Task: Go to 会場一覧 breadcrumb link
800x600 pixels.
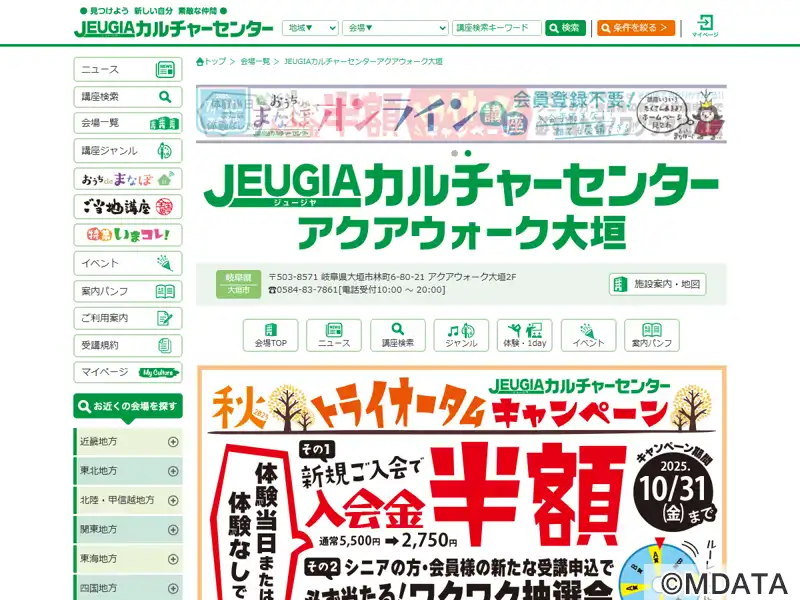Action: coord(255,62)
